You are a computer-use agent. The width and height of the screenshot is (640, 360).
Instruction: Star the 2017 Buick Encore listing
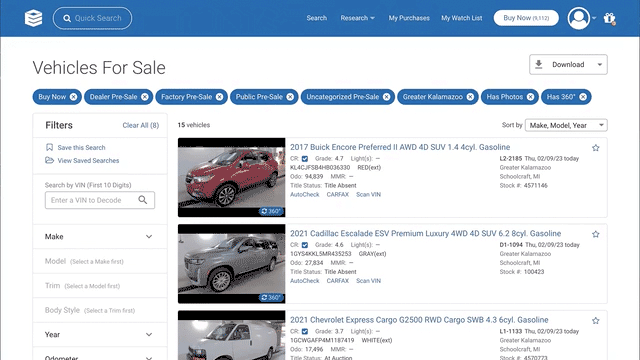(x=596, y=148)
